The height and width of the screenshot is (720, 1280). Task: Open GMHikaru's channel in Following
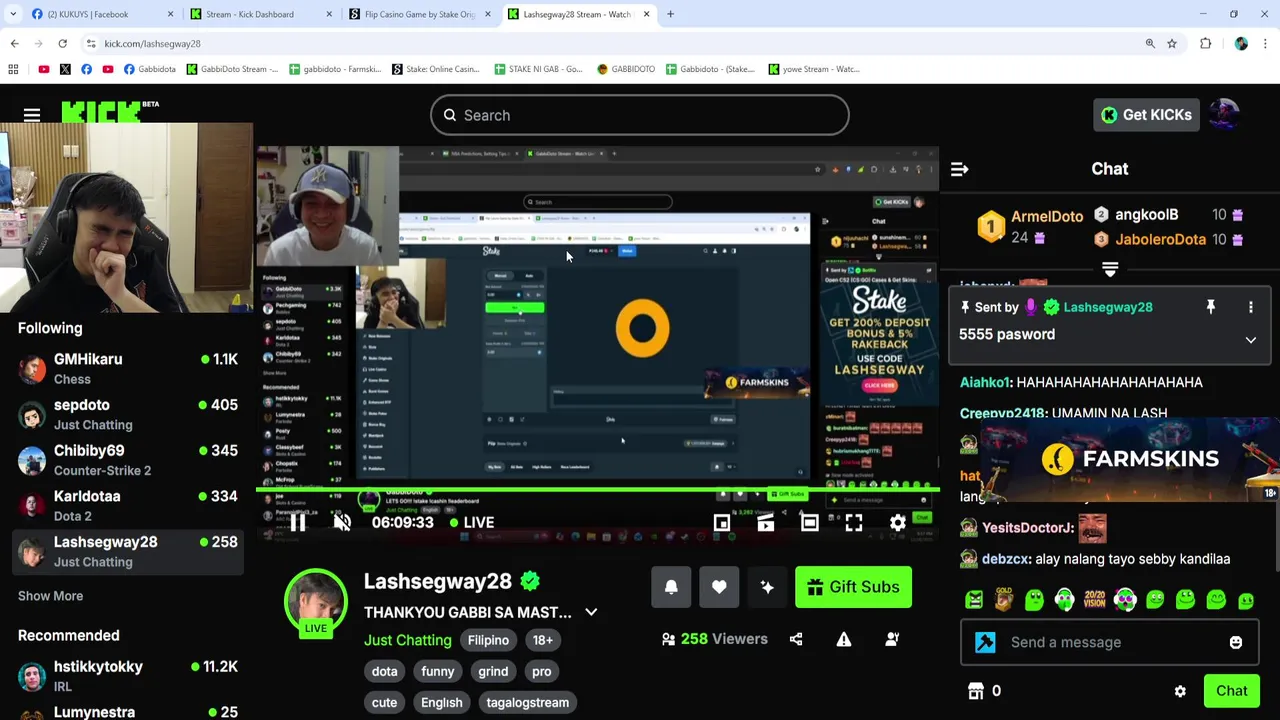[x=127, y=368]
